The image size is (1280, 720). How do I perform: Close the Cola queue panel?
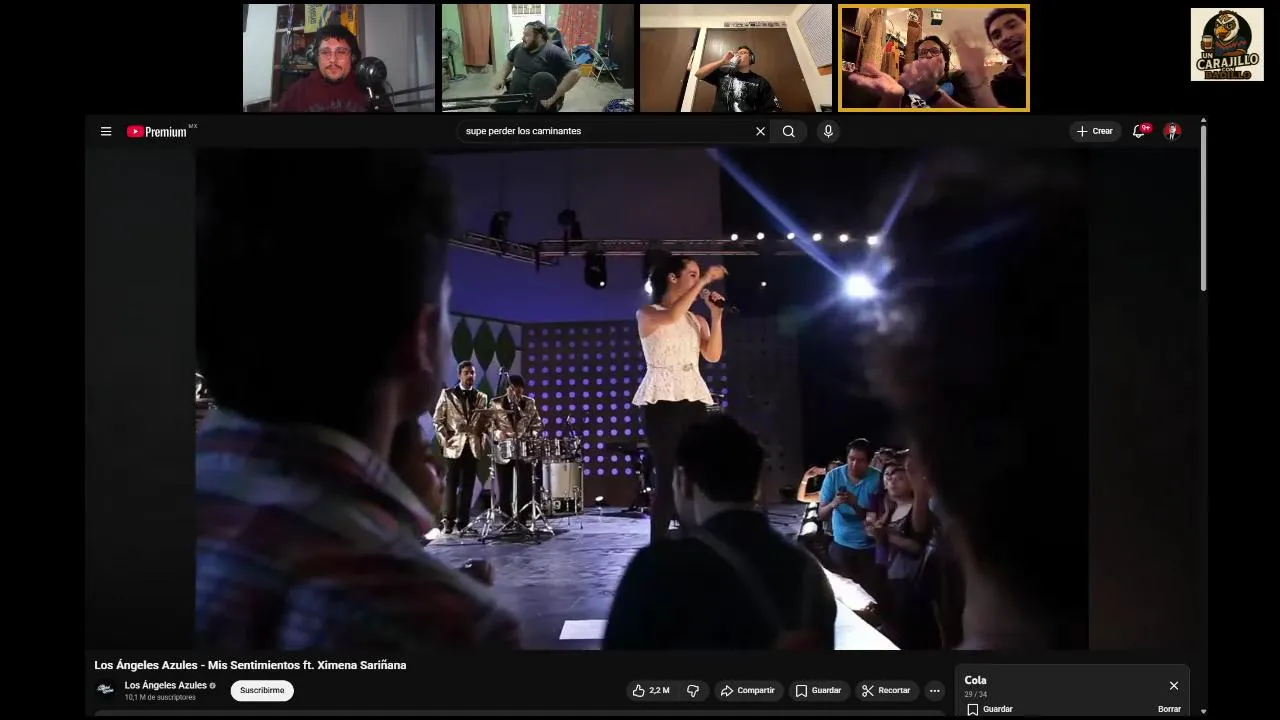click(1174, 685)
